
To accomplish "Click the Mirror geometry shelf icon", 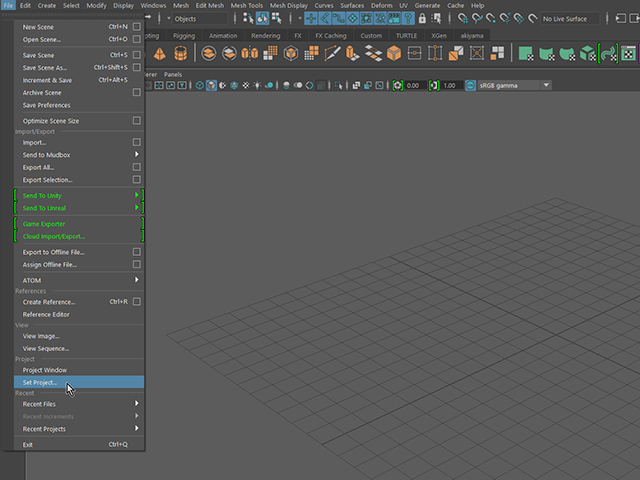I will 249,53.
